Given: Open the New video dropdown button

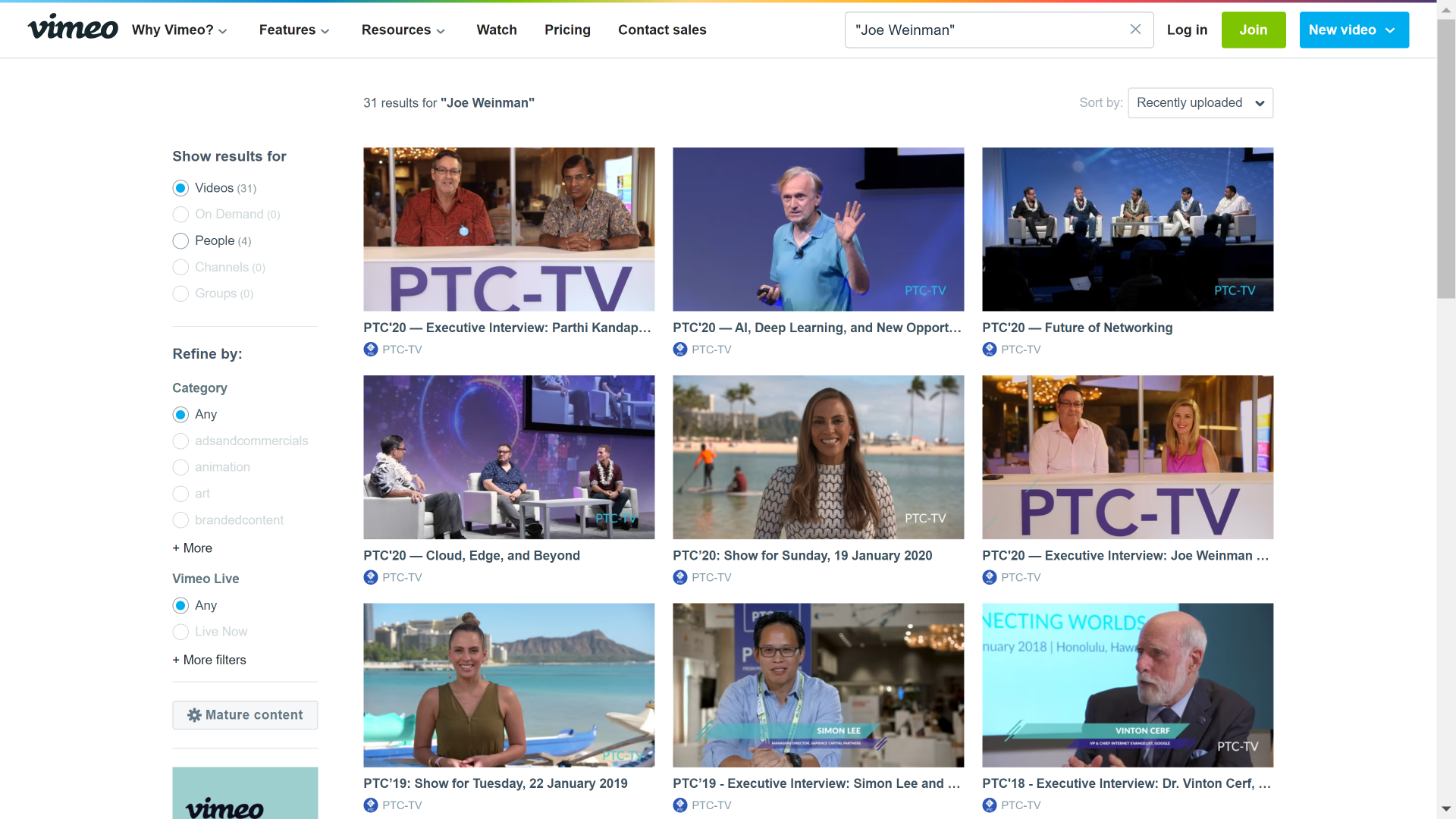Looking at the screenshot, I should (x=1354, y=30).
